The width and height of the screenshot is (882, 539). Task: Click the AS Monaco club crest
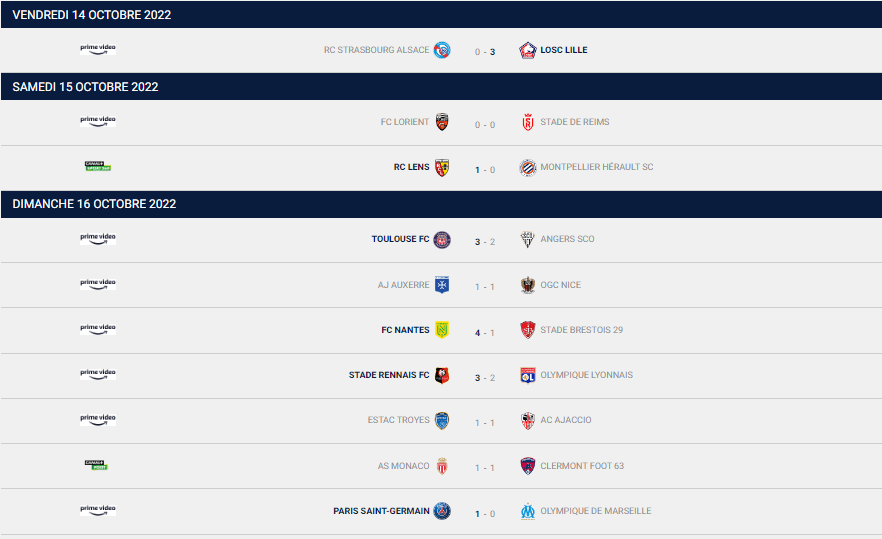[441, 466]
